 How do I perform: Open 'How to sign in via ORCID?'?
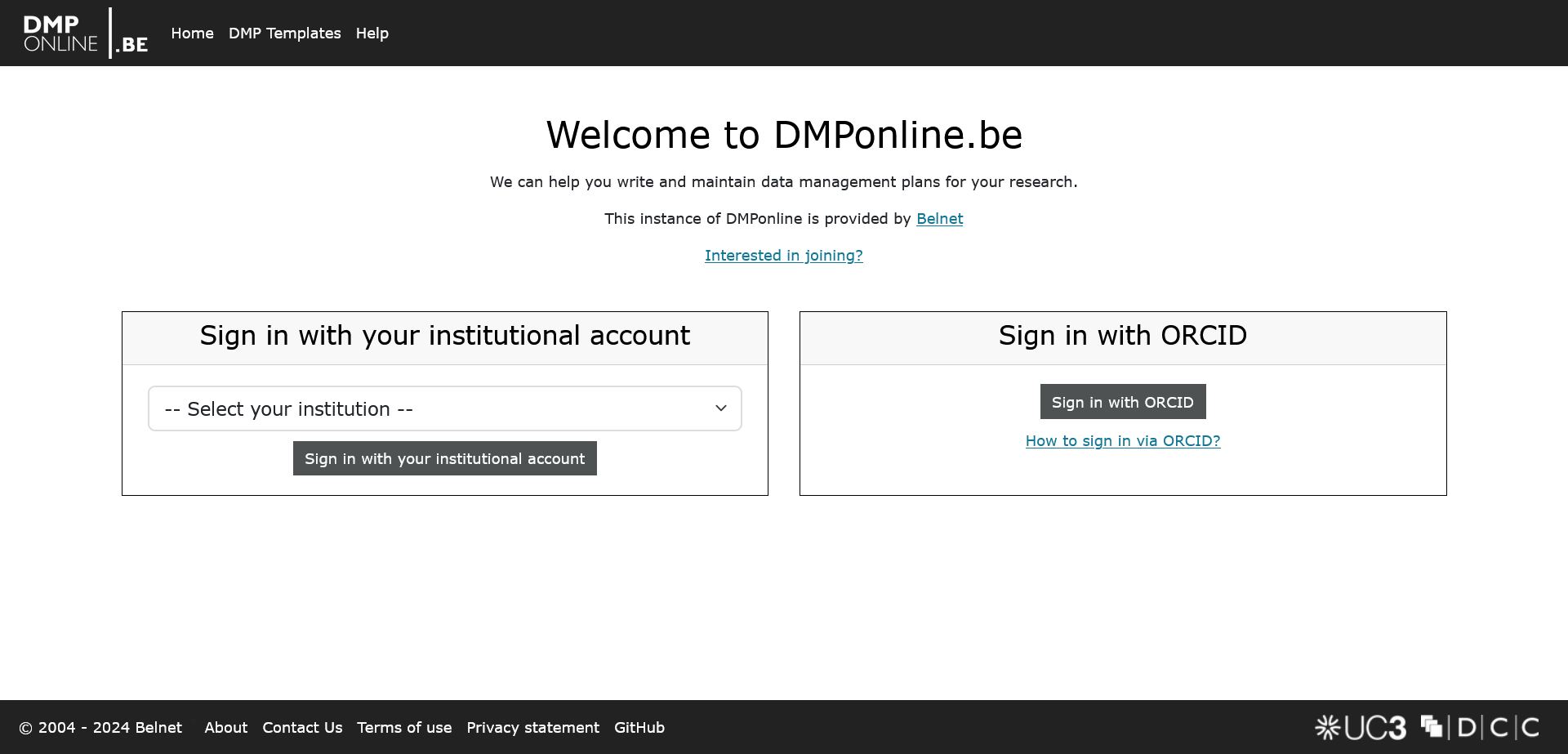[x=1122, y=440]
